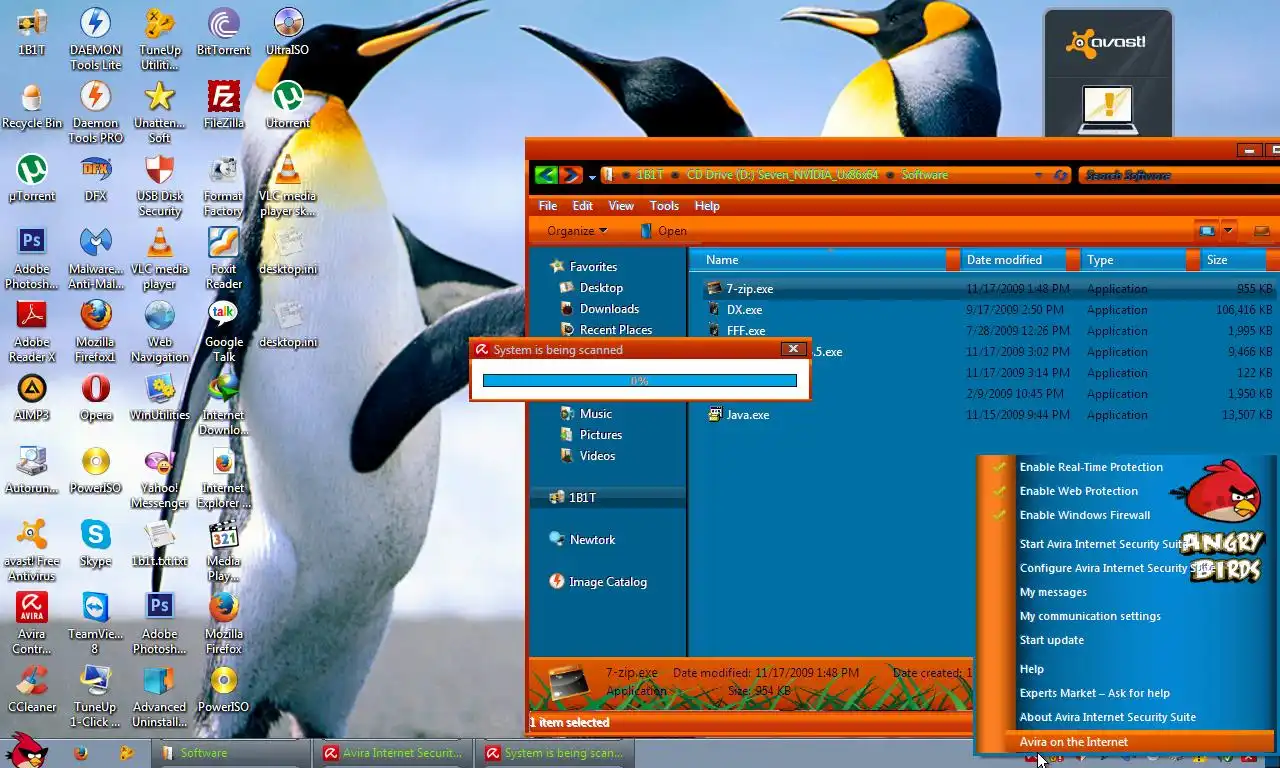1280x768 pixels.
Task: Choose Start update in Avira menu
Action: 1051,640
